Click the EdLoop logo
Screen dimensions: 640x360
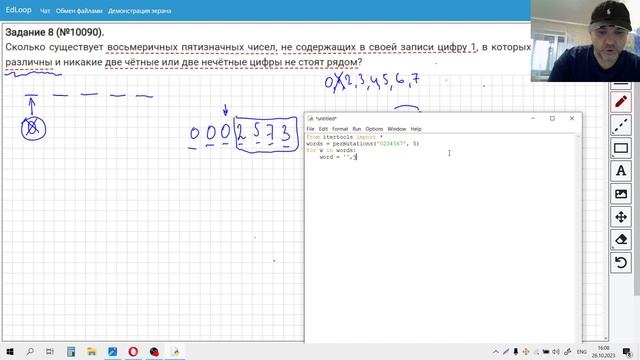coord(18,10)
